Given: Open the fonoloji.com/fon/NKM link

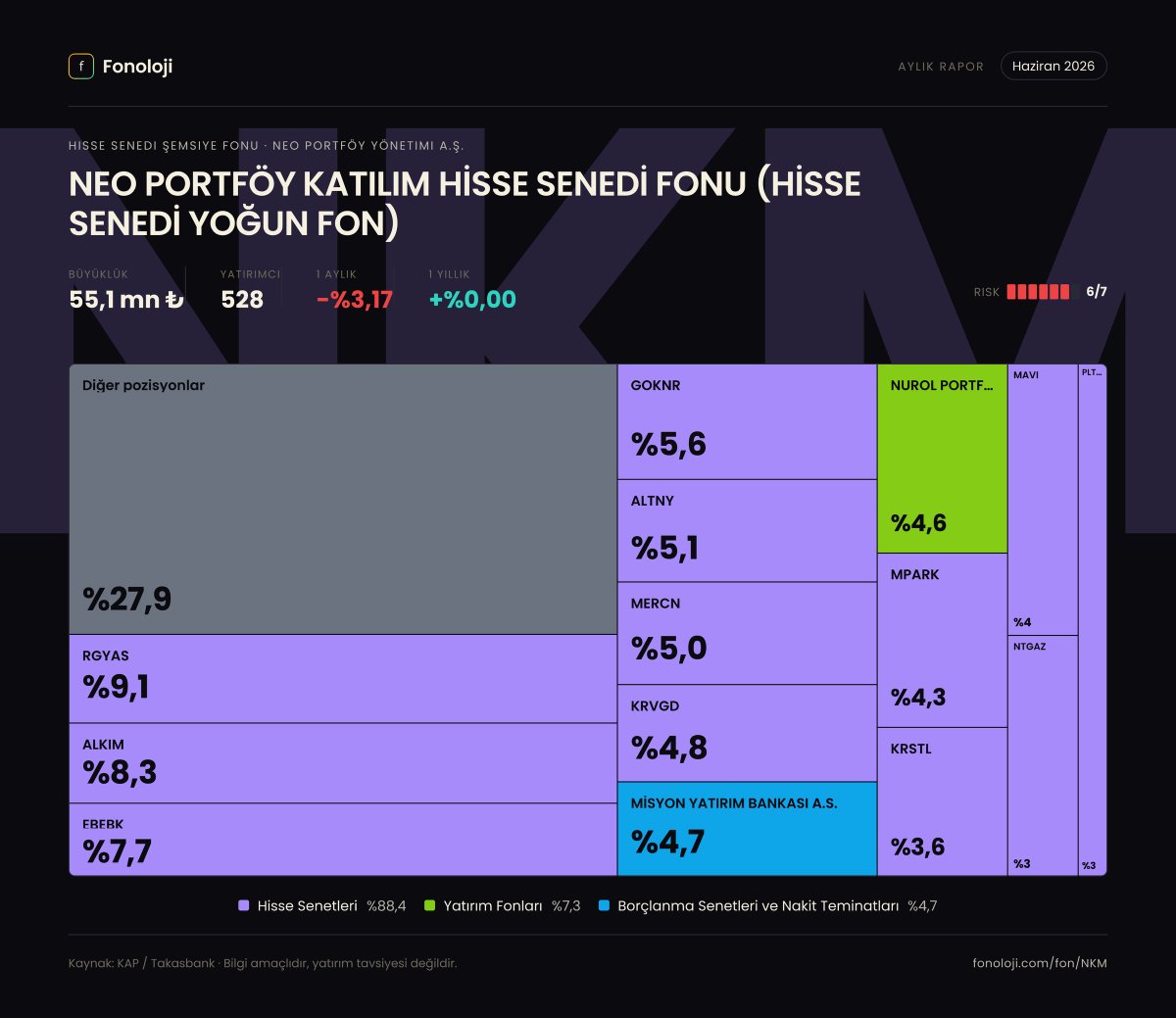Looking at the screenshot, I should point(1040,963).
